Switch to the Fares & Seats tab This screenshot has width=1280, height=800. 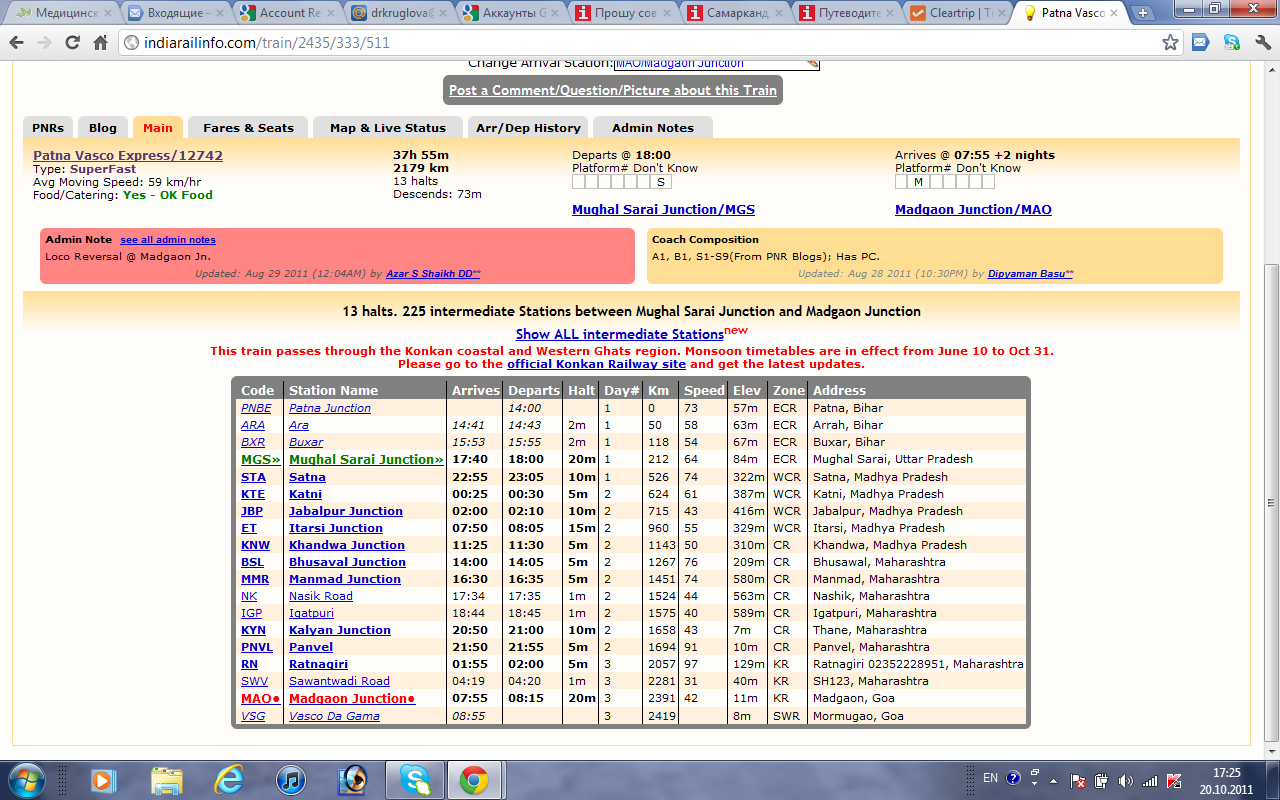248,128
